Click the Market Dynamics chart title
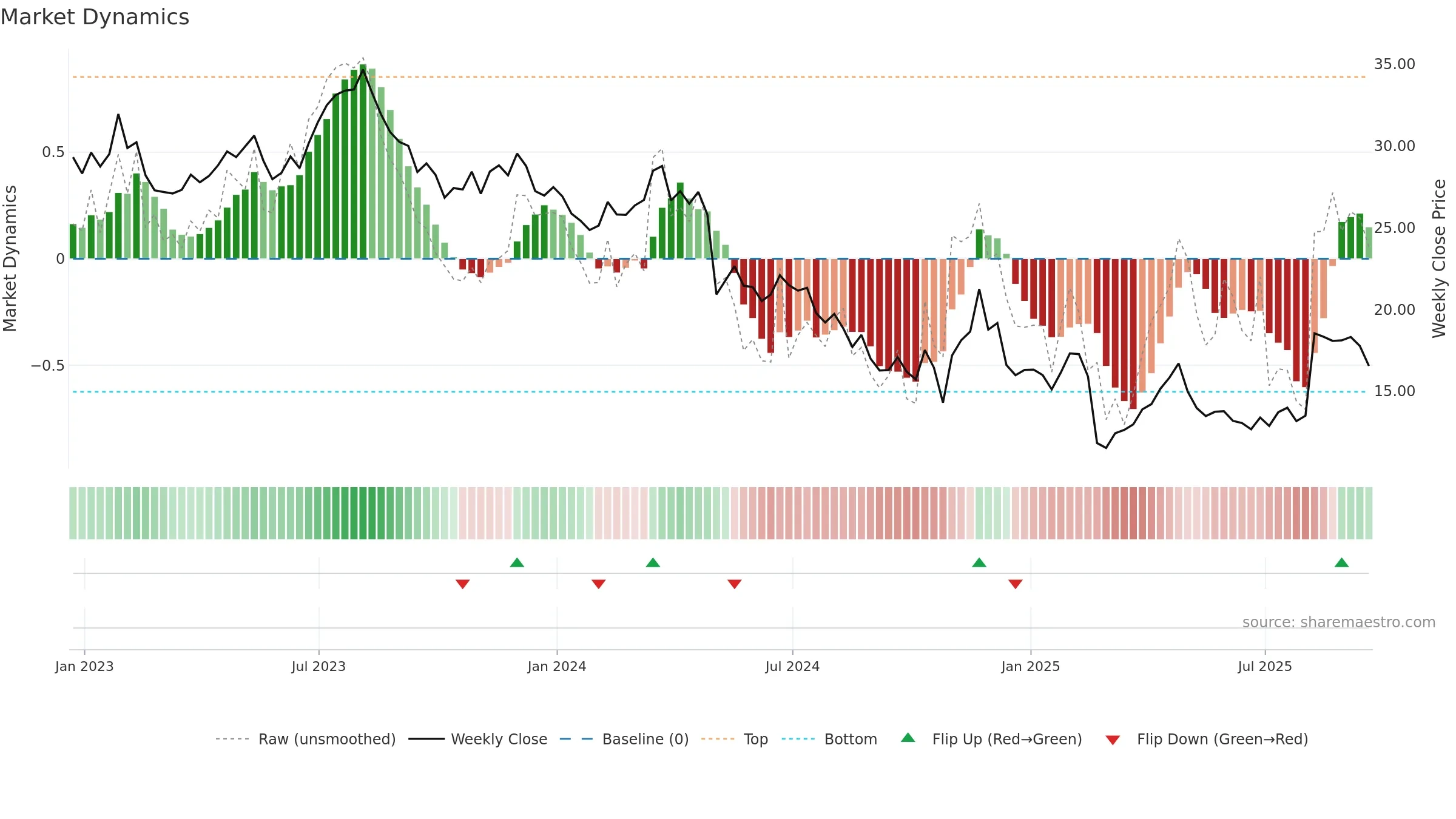Image resolution: width=1456 pixels, height=819 pixels. coord(95,17)
